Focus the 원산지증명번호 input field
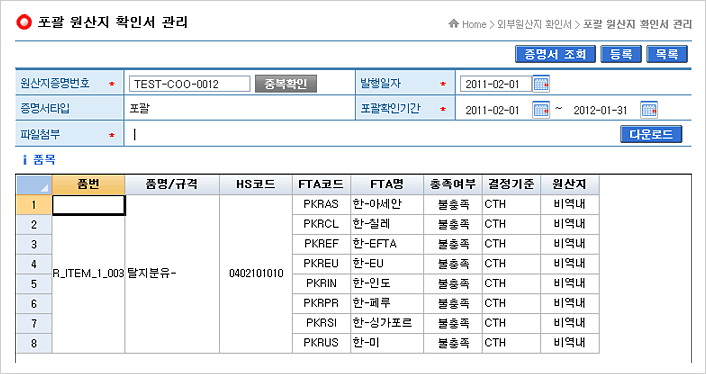The width and height of the screenshot is (706, 374). tap(190, 84)
